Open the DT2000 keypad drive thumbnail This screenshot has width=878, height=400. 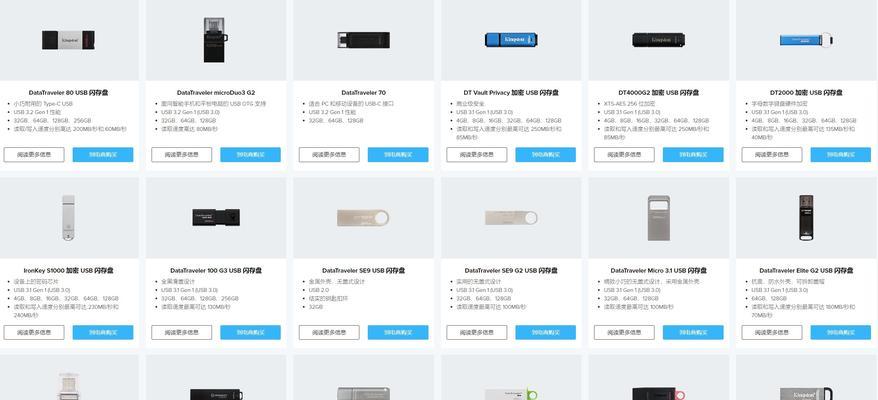pyautogui.click(x=806, y=40)
